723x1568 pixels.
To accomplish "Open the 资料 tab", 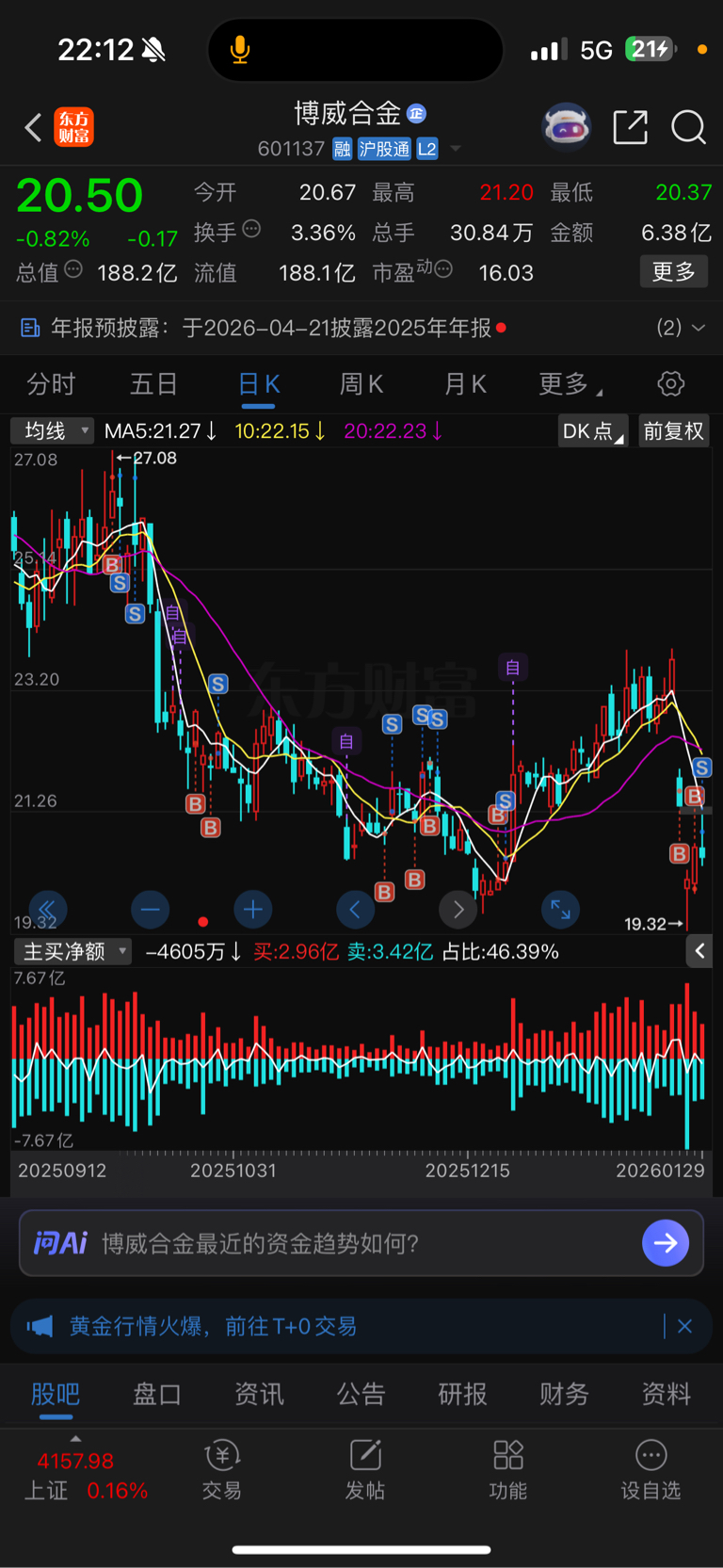I will click(666, 1394).
